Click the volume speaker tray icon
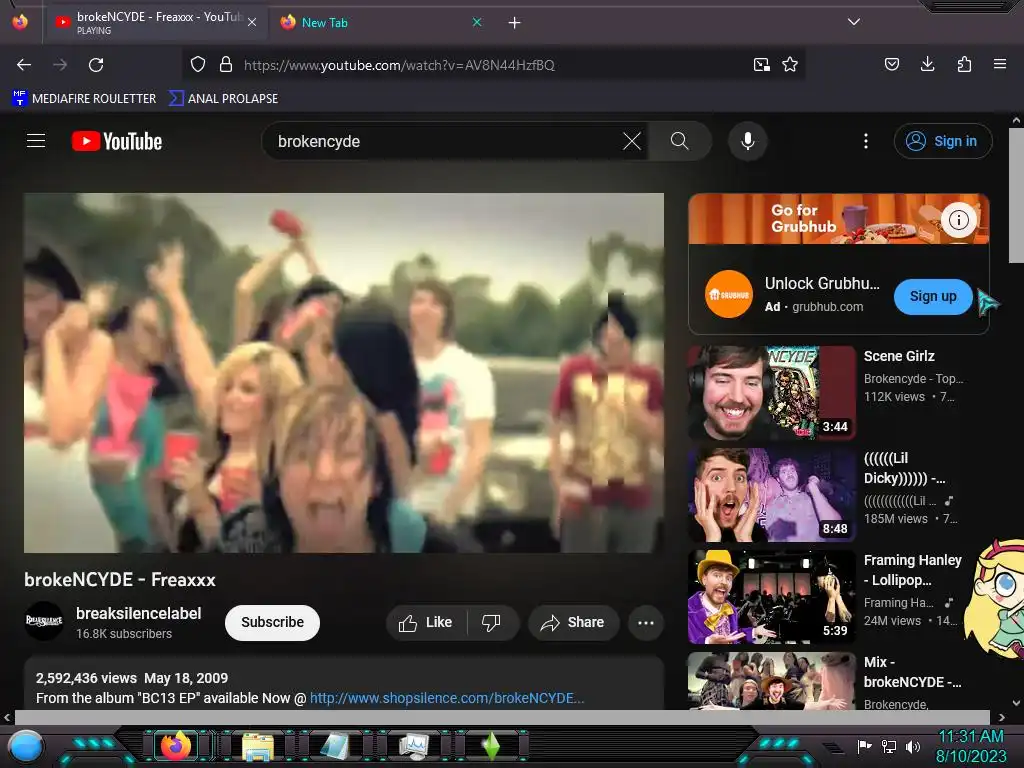 (x=912, y=746)
